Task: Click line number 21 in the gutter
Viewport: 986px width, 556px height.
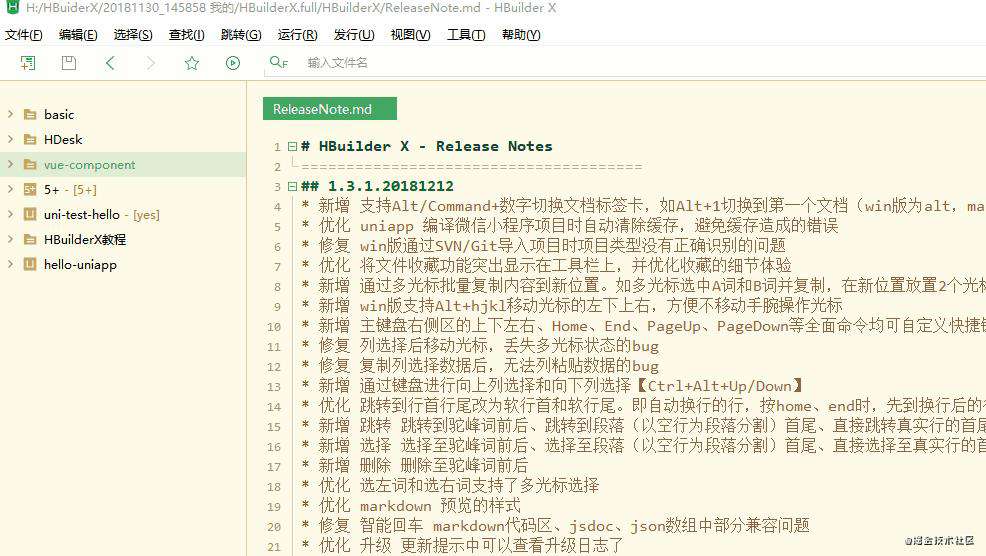Action: tap(274, 547)
